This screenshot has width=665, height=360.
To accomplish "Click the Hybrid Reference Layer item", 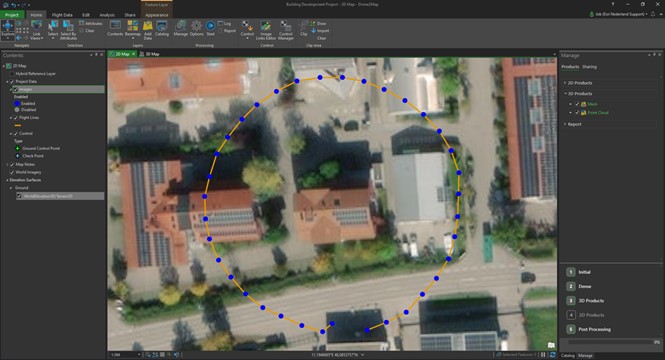I will pos(35,74).
